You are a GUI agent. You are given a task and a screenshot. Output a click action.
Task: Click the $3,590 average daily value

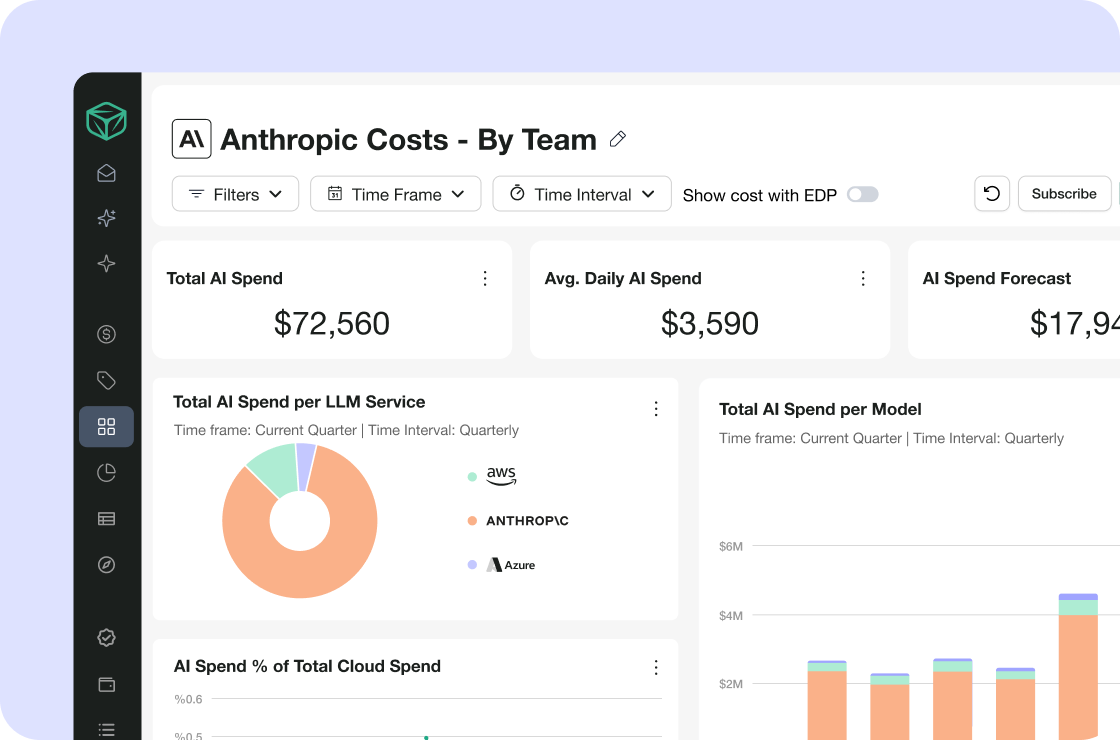coord(710,324)
